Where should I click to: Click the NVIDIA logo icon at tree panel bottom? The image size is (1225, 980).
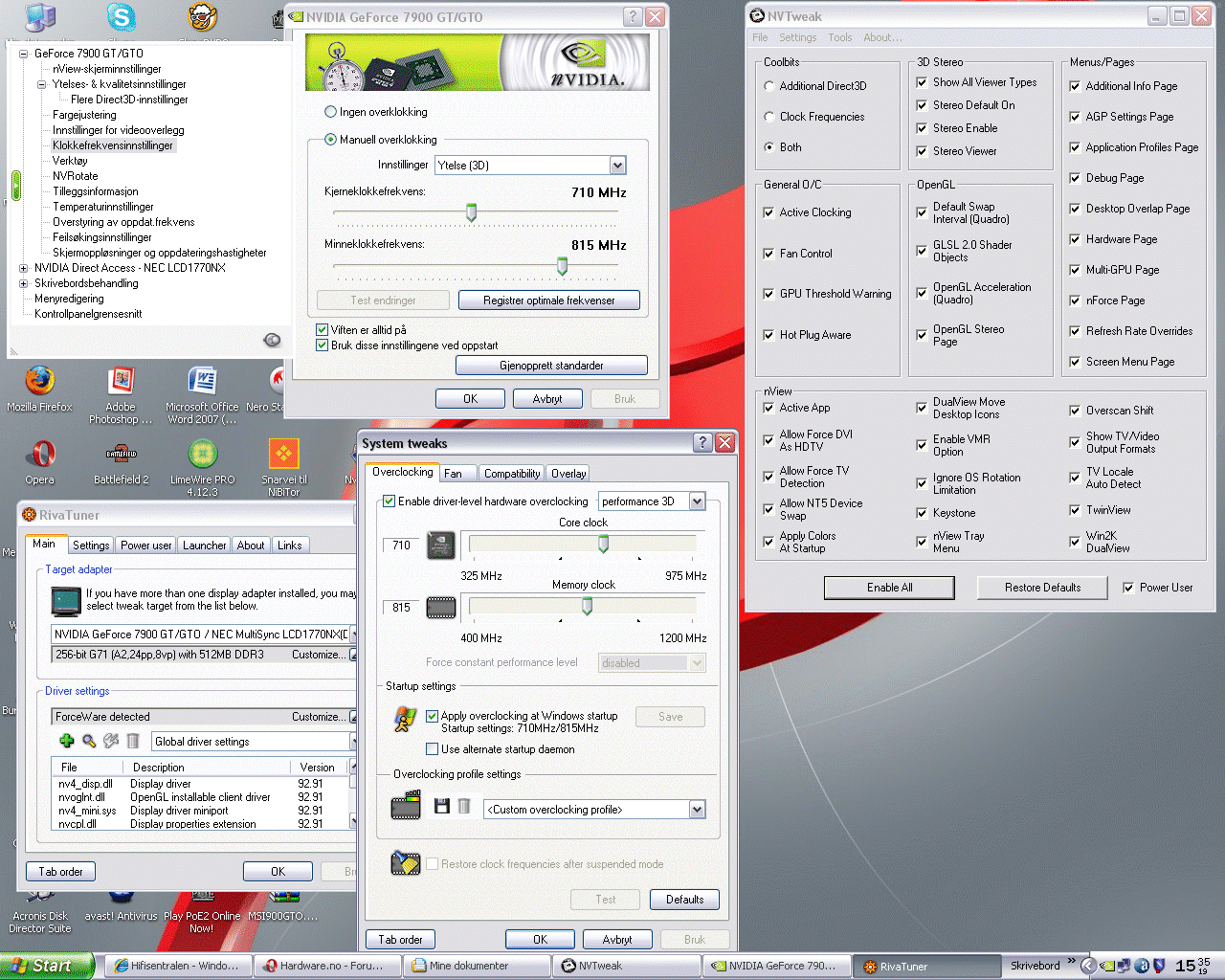tap(272, 340)
